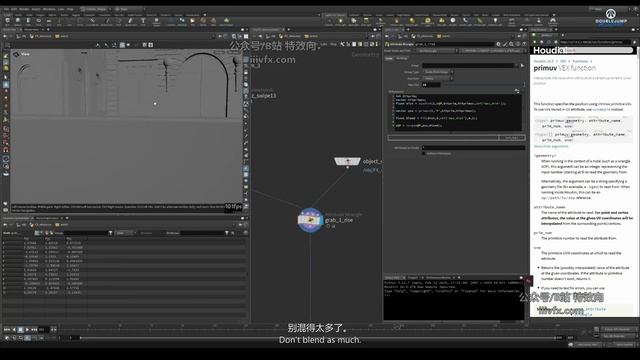640x360 pixels.
Task: Select the Font (T) shelf tool
Action: [143, 21]
